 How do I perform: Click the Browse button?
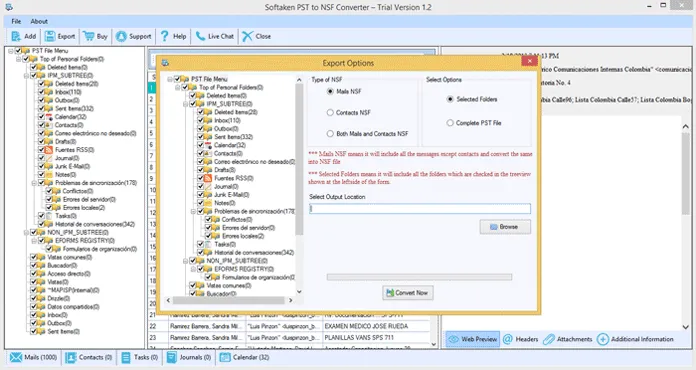(x=505, y=227)
